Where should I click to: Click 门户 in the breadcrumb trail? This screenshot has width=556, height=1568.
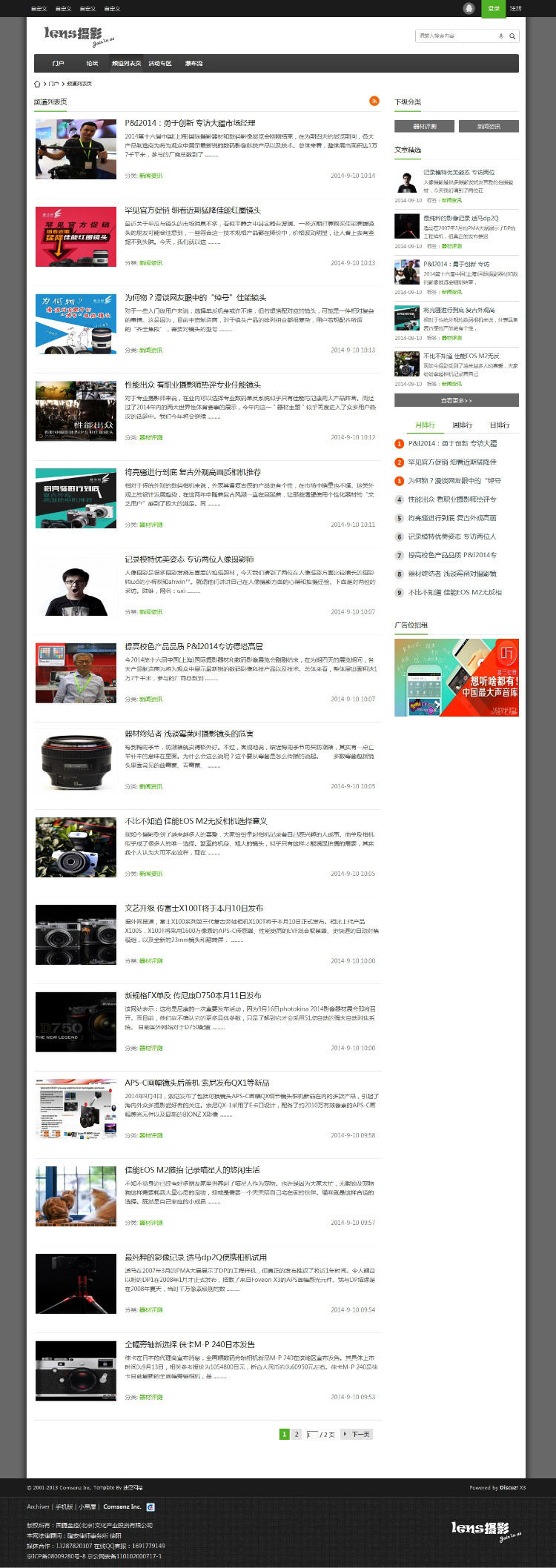[x=53, y=84]
